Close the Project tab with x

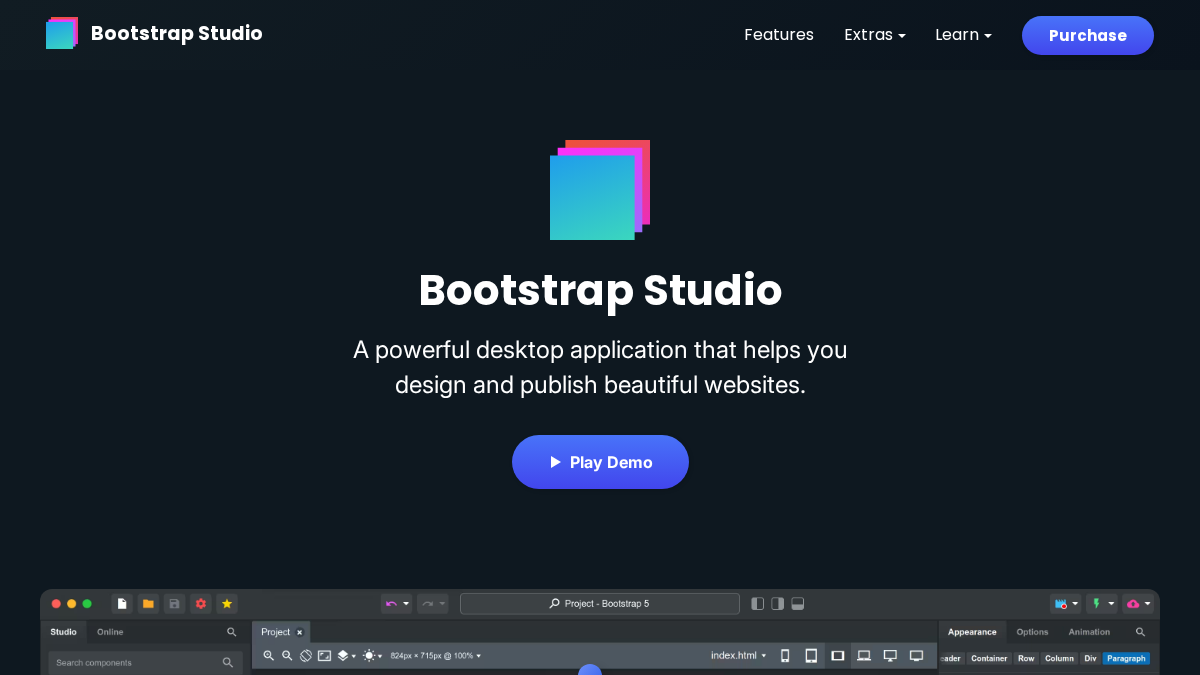pyautogui.click(x=299, y=632)
